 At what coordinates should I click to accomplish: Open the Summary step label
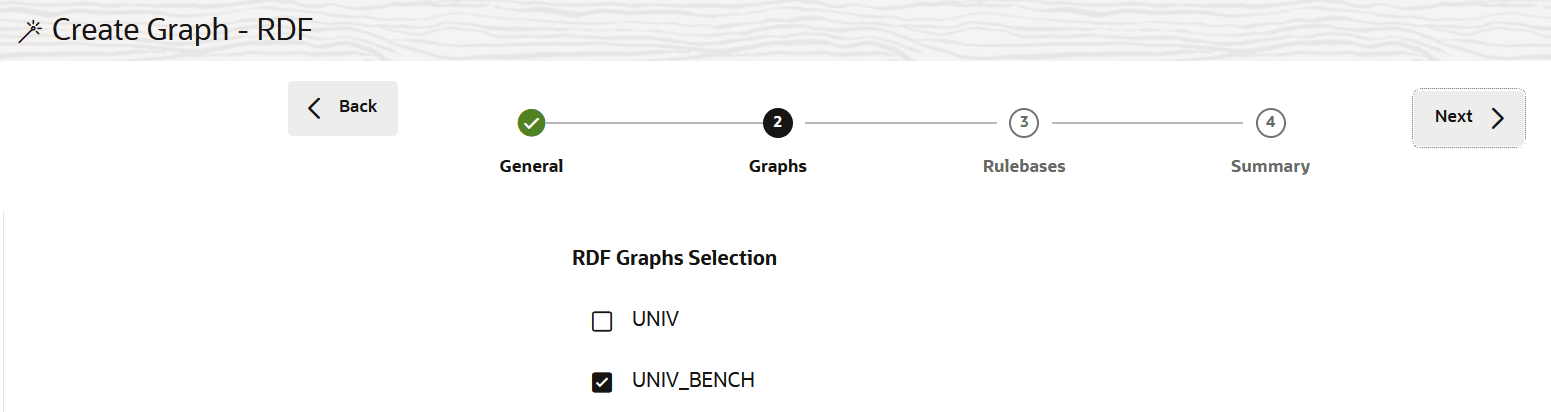point(1270,166)
